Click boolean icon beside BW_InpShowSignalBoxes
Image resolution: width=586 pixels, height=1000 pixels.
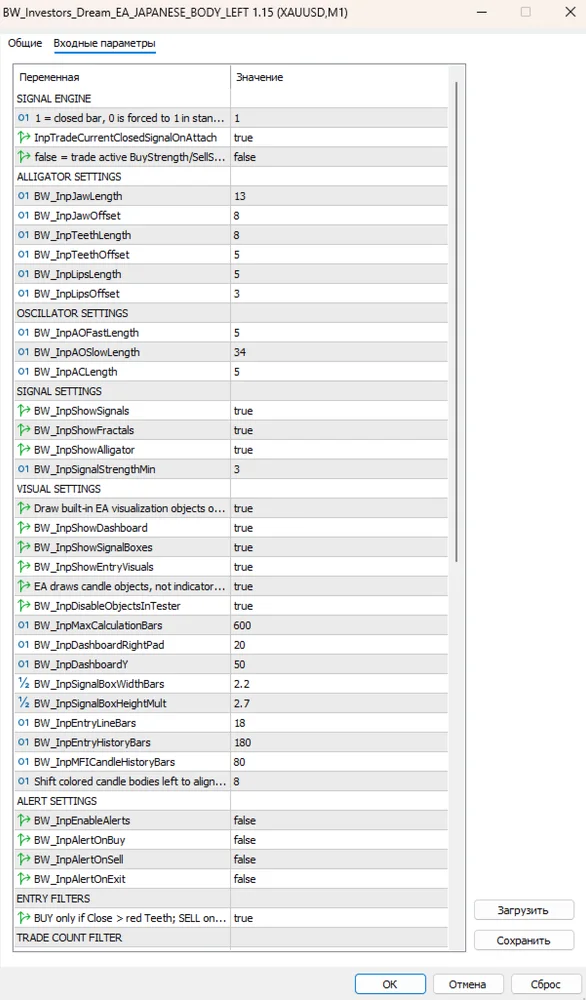[24, 547]
